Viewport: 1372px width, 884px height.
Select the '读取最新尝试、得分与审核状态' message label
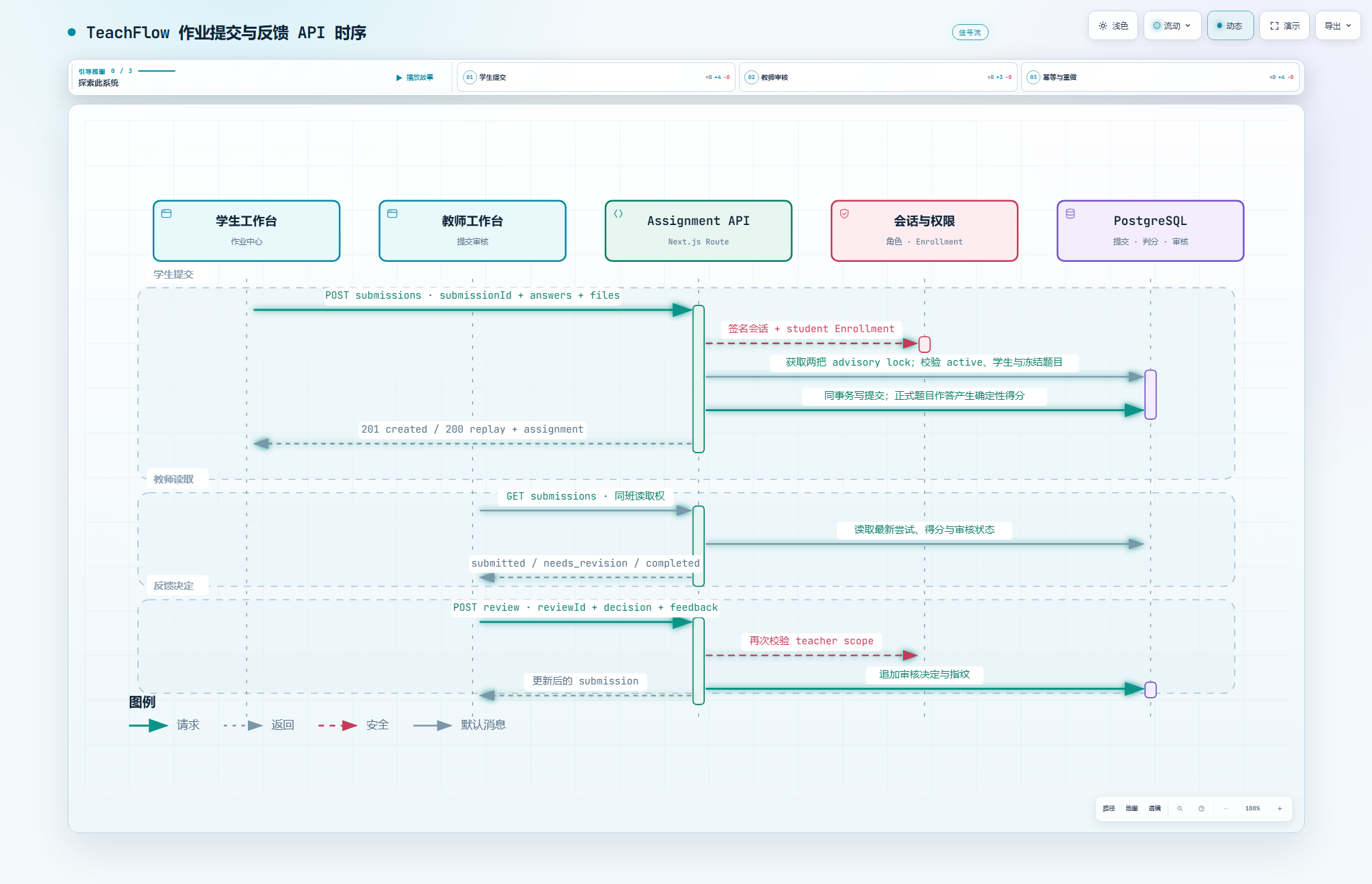pos(924,530)
